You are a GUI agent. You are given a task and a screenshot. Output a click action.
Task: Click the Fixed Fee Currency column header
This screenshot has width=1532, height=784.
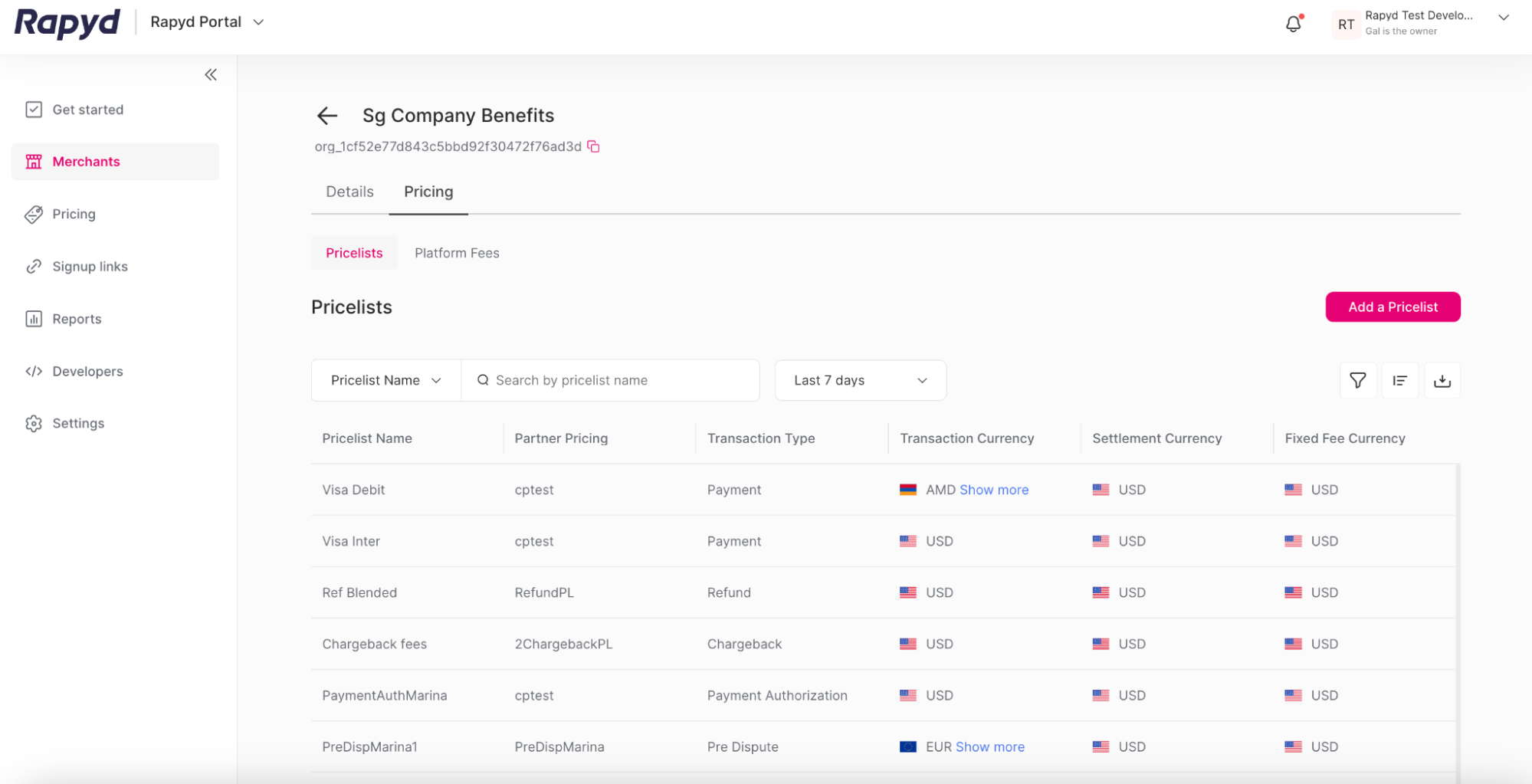click(1345, 438)
